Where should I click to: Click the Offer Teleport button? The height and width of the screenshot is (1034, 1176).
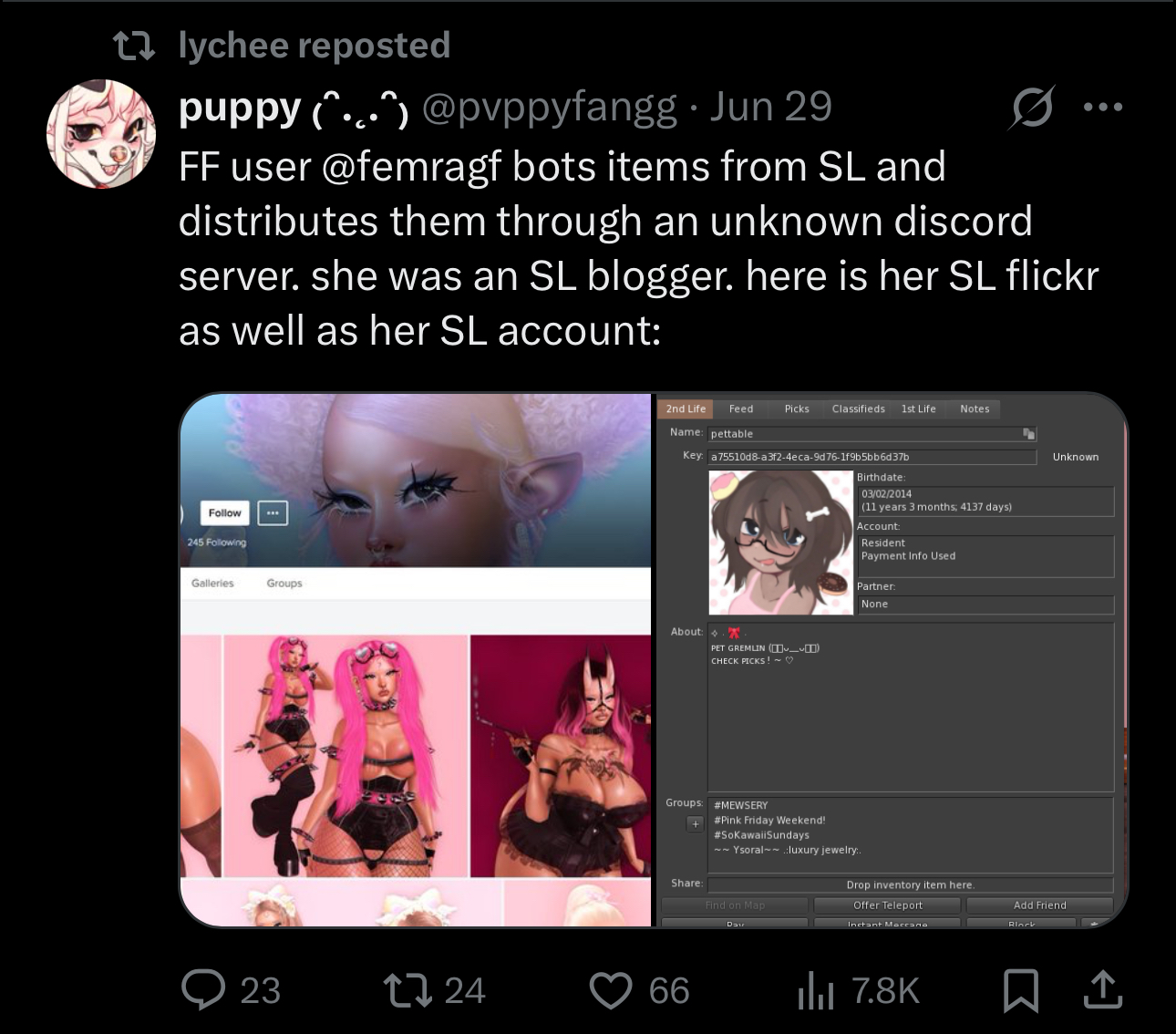(888, 905)
